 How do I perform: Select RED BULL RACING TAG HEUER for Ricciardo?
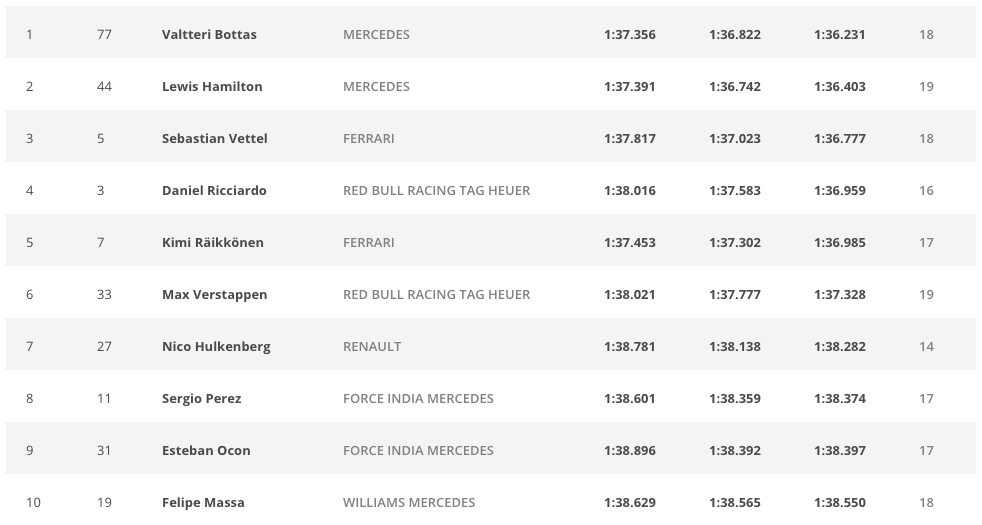[436, 190]
